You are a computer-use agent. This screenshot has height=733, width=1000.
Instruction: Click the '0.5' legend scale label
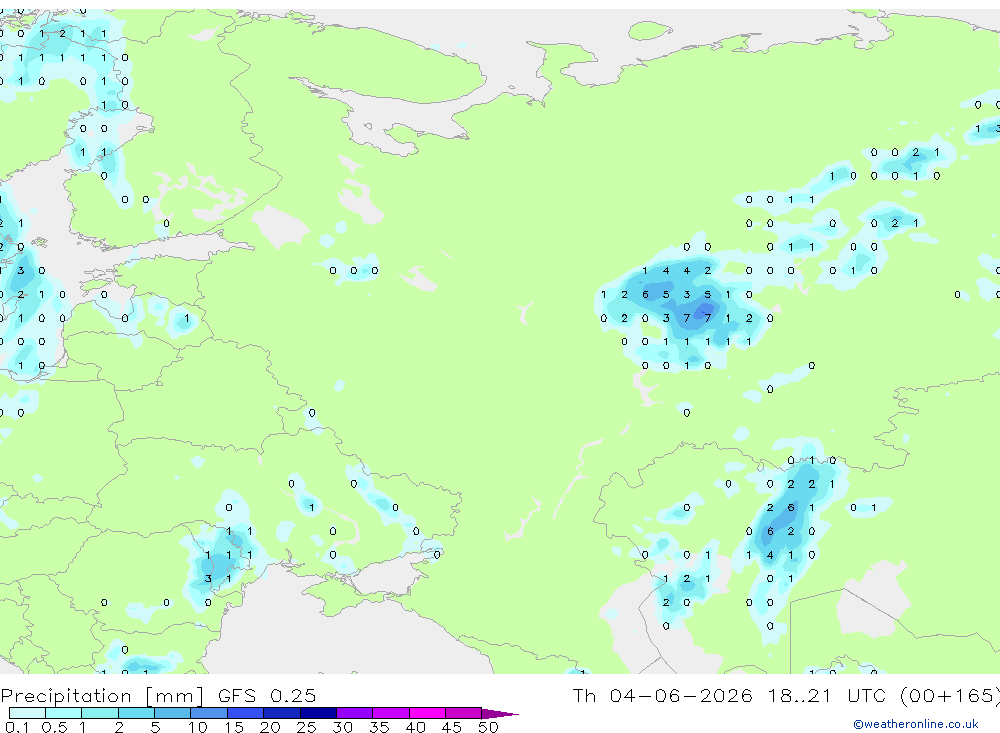click(x=54, y=727)
